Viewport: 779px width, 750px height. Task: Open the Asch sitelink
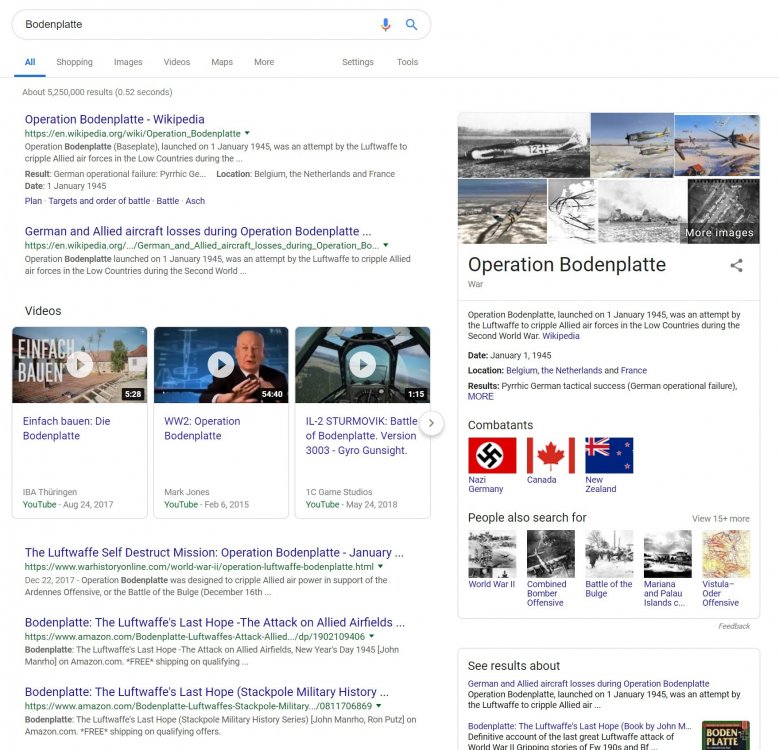click(x=195, y=201)
